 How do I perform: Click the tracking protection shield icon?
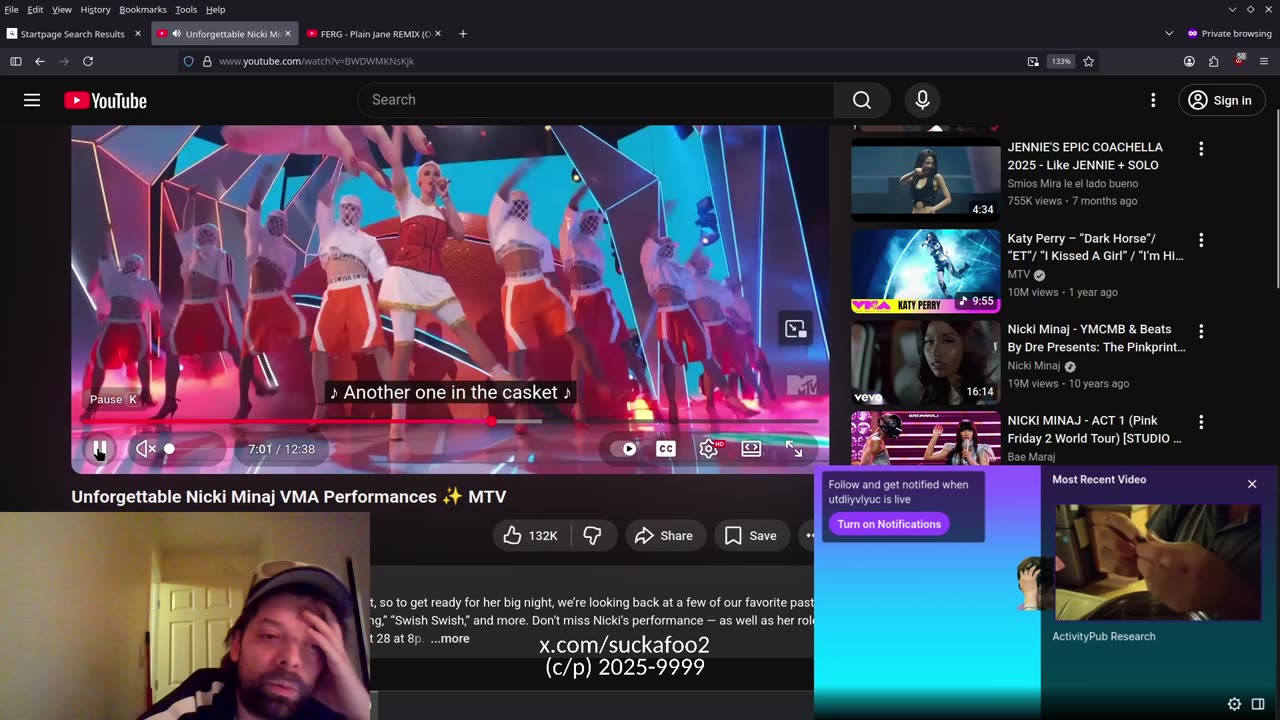tap(188, 61)
